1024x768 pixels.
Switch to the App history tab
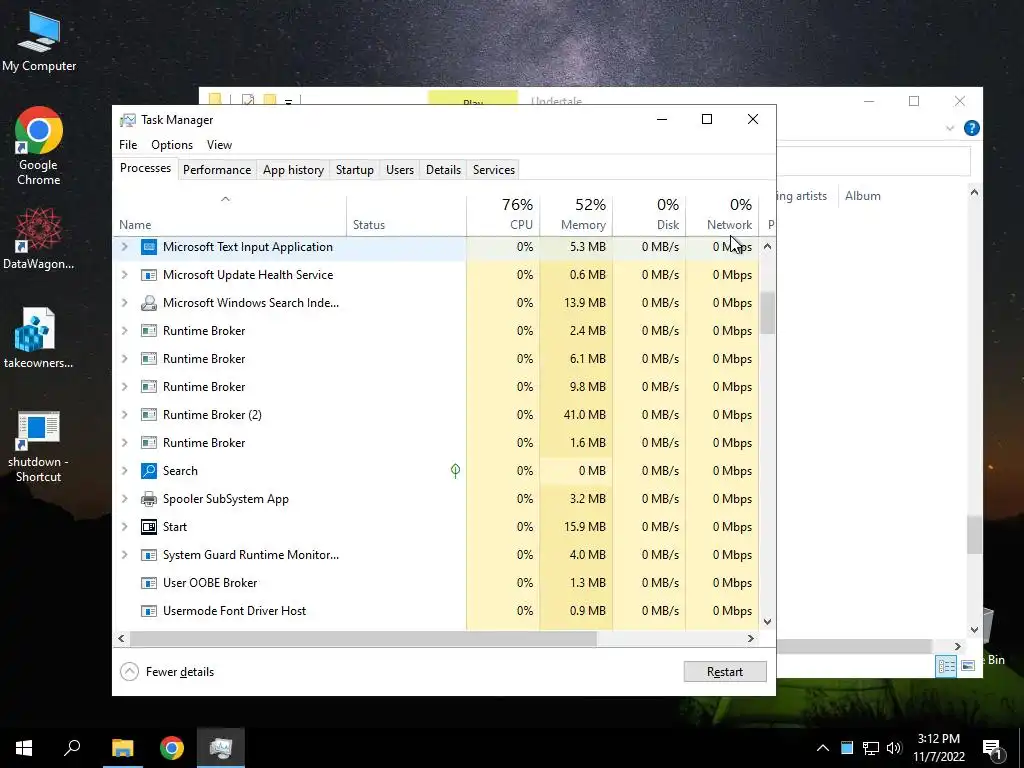click(293, 170)
